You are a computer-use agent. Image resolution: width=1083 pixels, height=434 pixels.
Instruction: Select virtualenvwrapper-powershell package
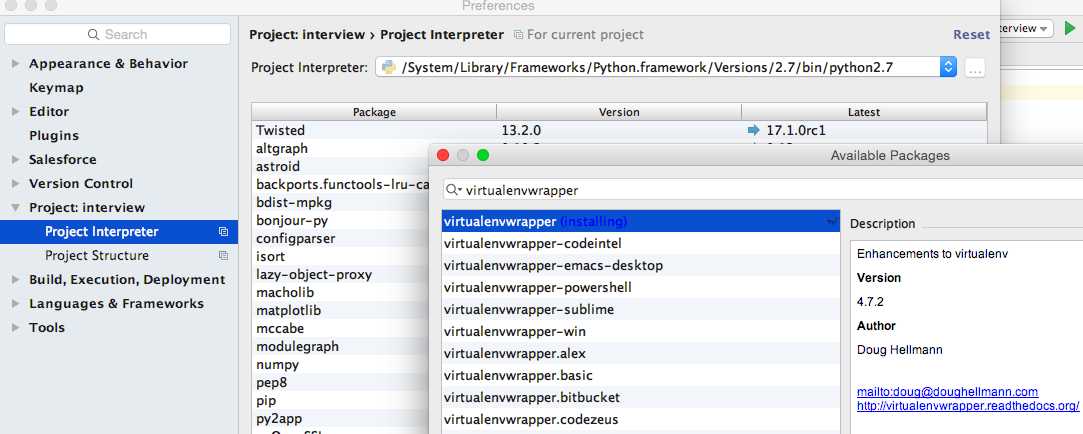pos(640,287)
